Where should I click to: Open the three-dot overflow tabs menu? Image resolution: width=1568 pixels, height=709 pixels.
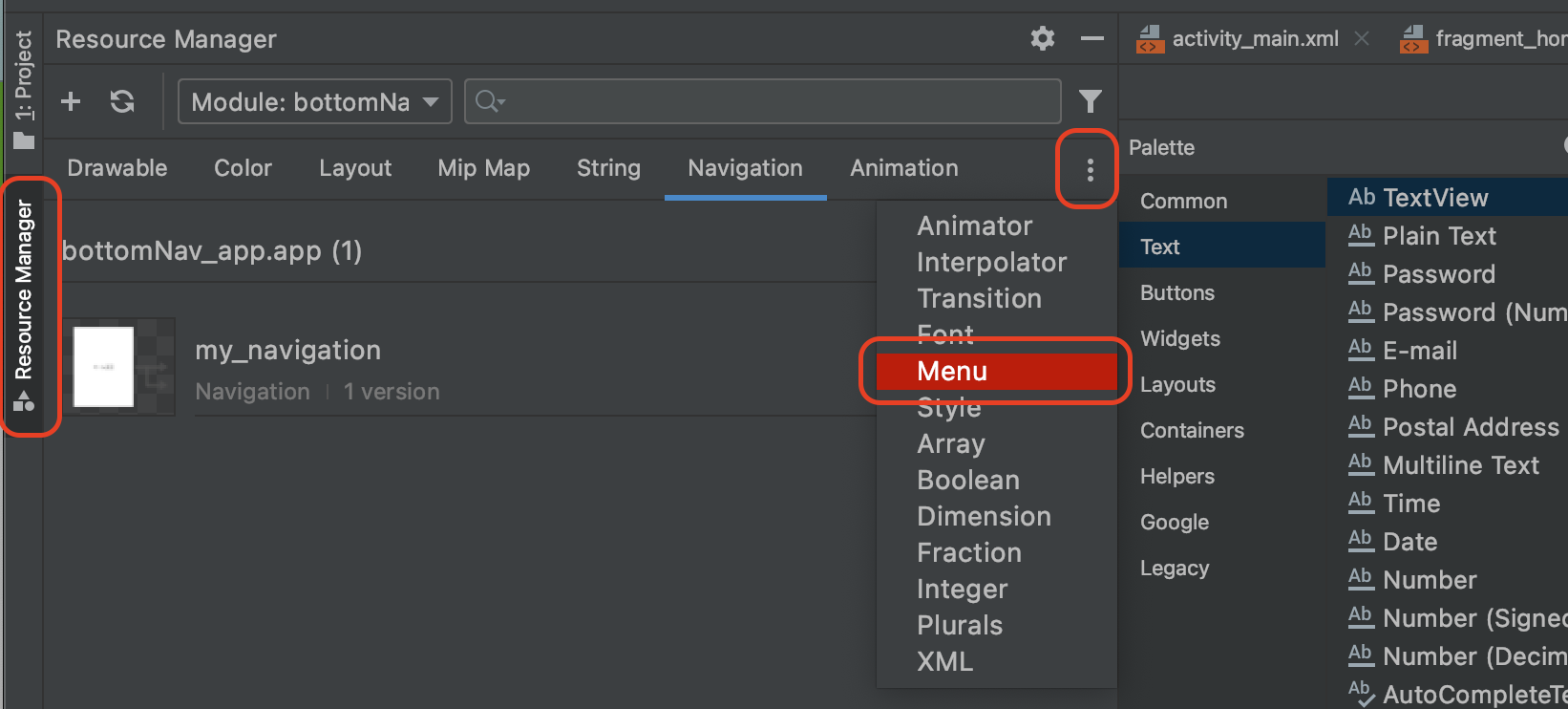coord(1090,170)
